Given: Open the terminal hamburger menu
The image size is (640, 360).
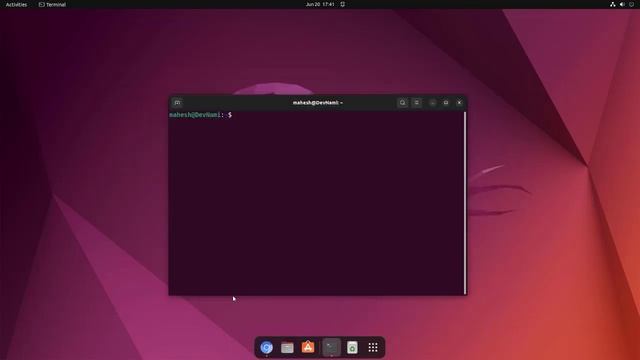Looking at the screenshot, I should pyautogui.click(x=416, y=102).
